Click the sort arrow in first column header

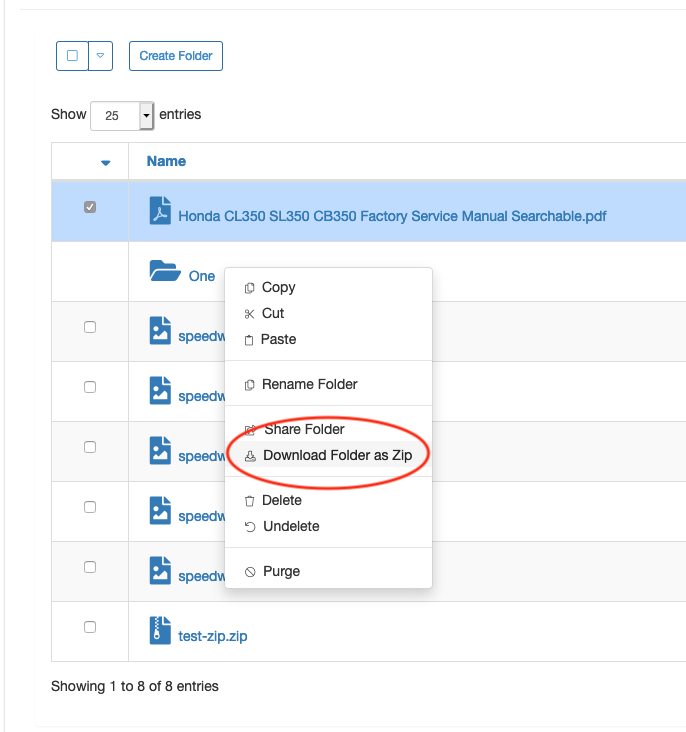[x=106, y=162]
